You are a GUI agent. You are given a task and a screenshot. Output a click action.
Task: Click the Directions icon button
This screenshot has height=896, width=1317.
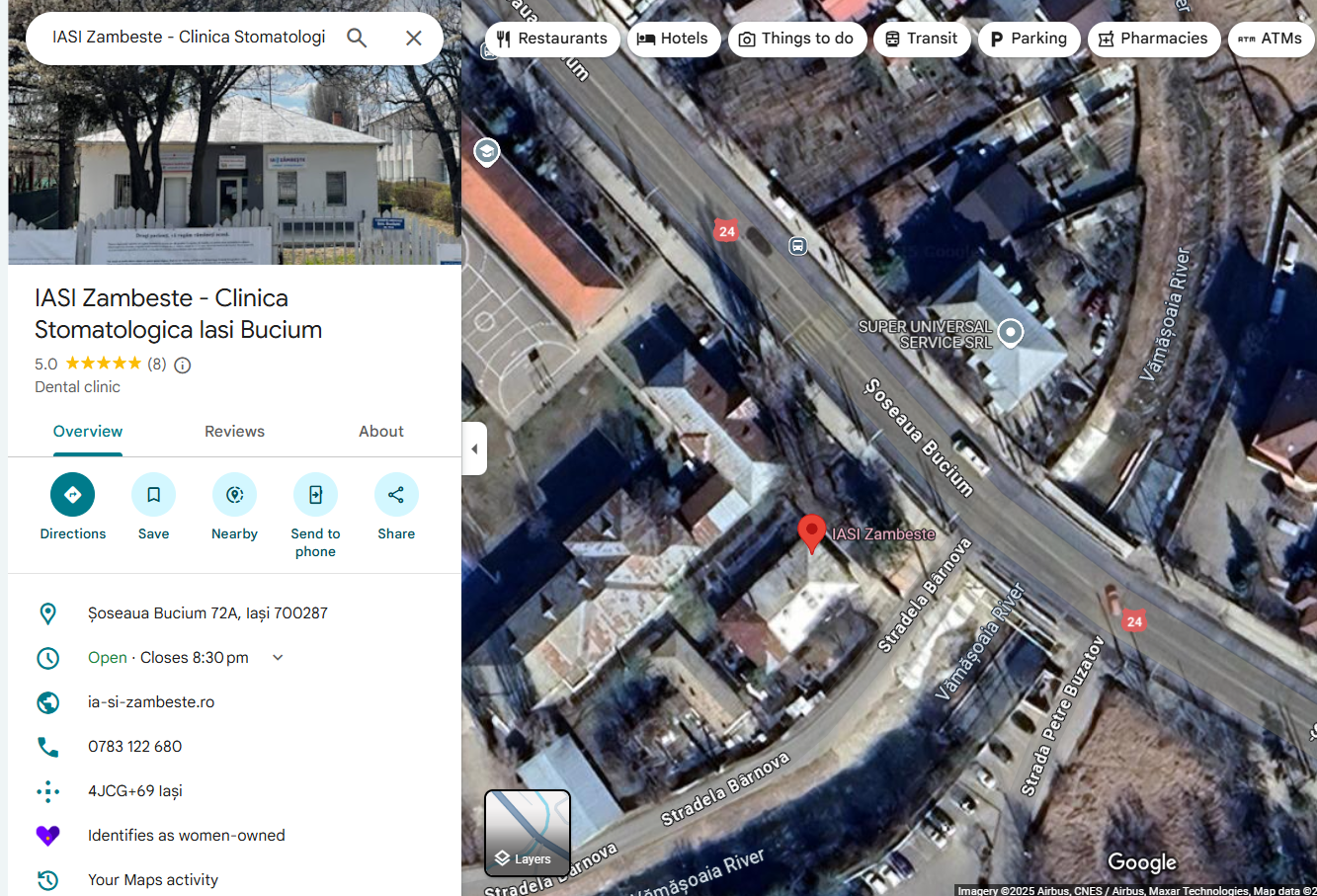[x=72, y=495]
